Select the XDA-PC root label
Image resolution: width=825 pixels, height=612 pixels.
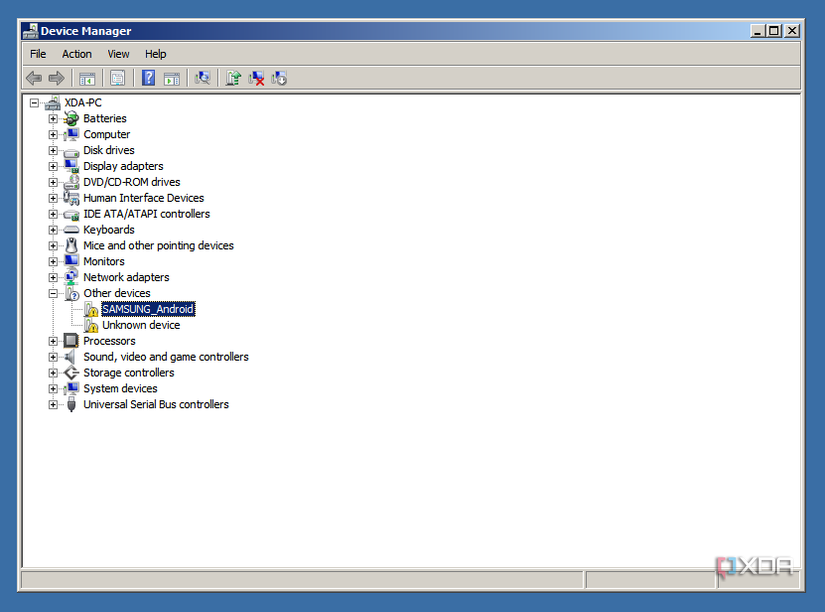(83, 103)
